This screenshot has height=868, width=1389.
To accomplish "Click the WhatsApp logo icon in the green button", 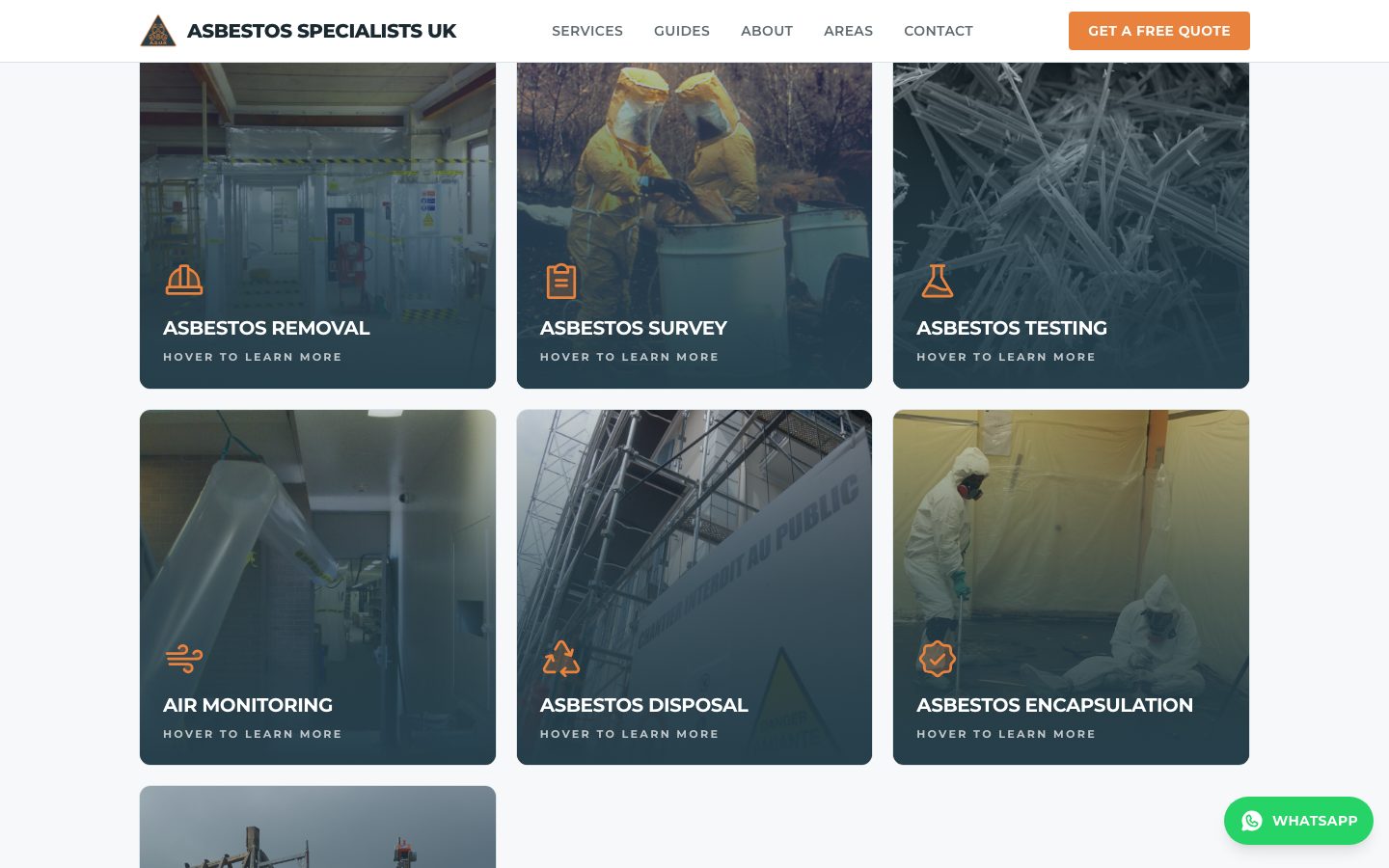I will (1252, 821).
